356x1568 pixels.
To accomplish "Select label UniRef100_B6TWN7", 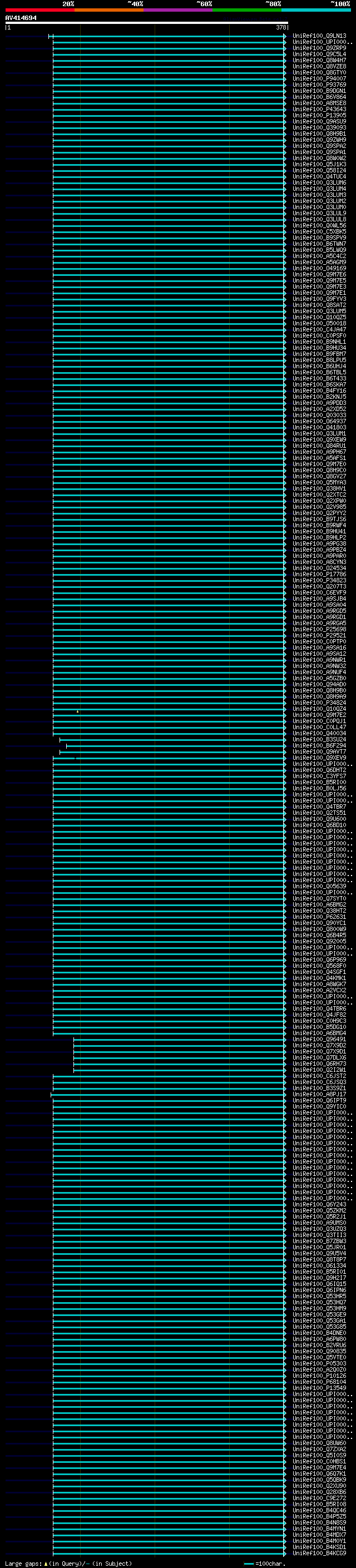I will pos(319,244).
